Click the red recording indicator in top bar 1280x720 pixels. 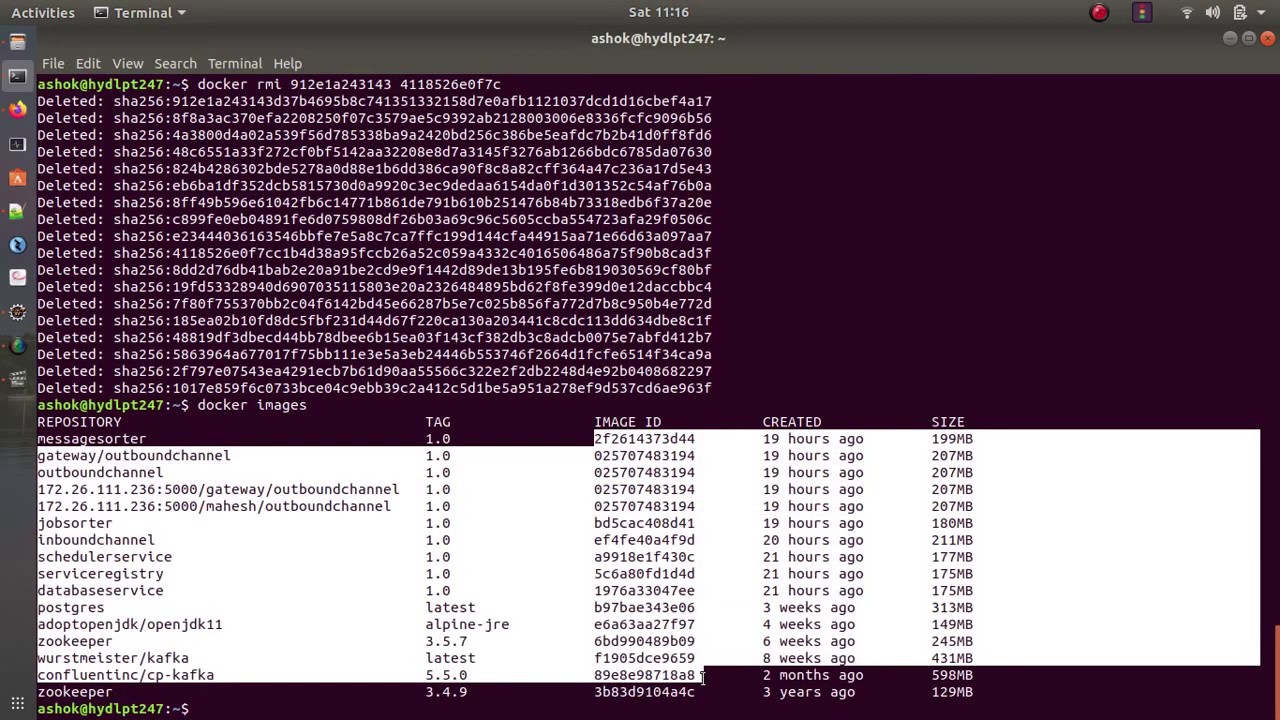tap(1099, 13)
